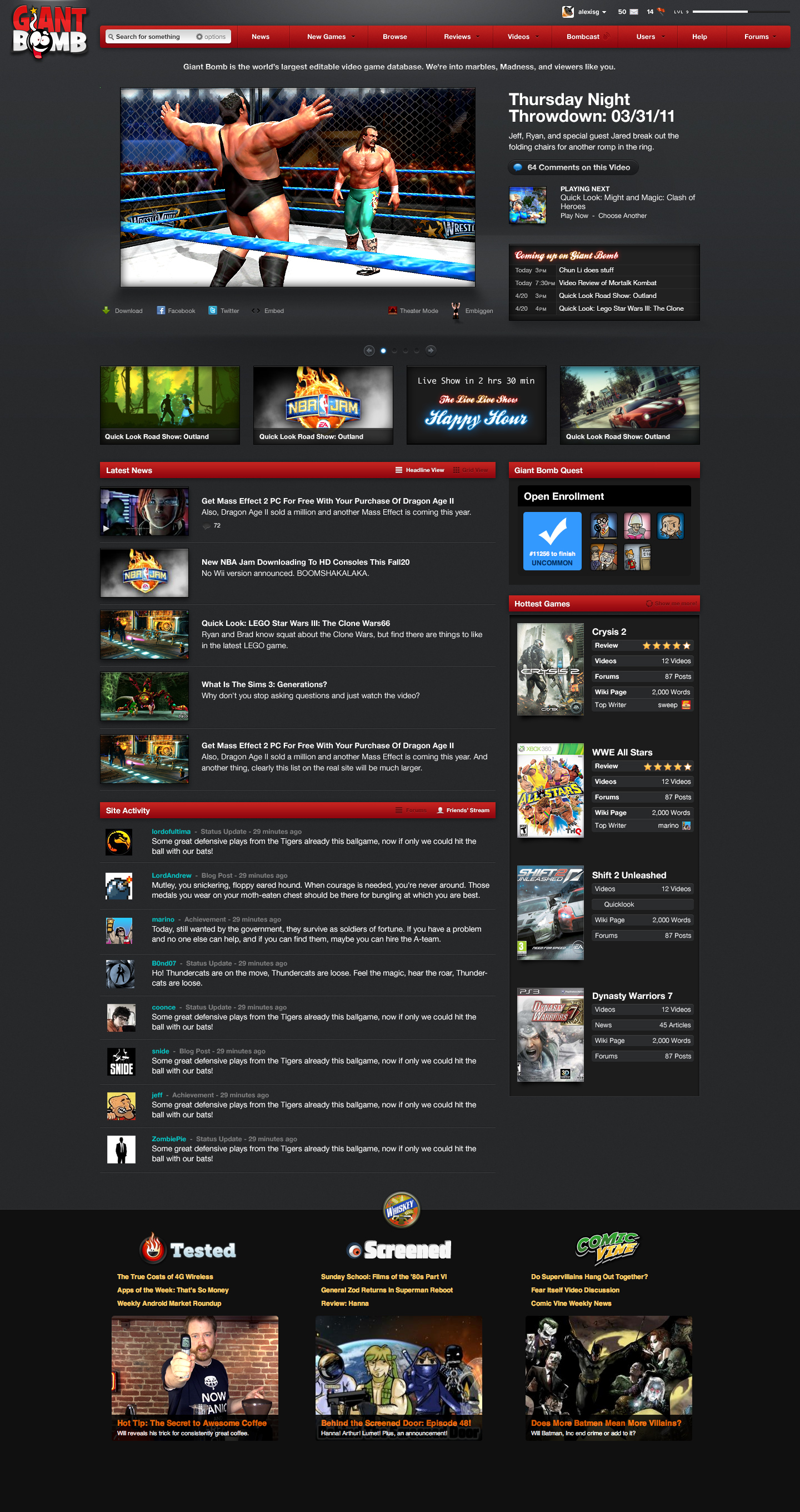
Task: Share video via Twitter icon
Action: coord(213,311)
